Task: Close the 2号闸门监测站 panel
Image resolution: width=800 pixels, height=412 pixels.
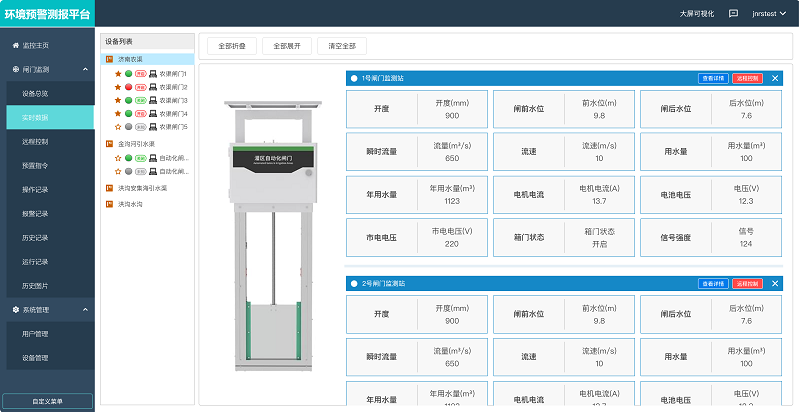Action: click(775, 284)
